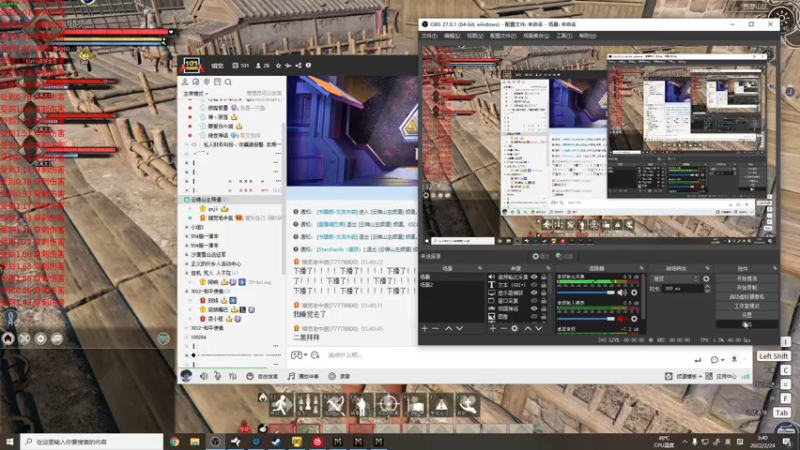
Task: Click the Windows taskbar search box
Action: coord(92,441)
